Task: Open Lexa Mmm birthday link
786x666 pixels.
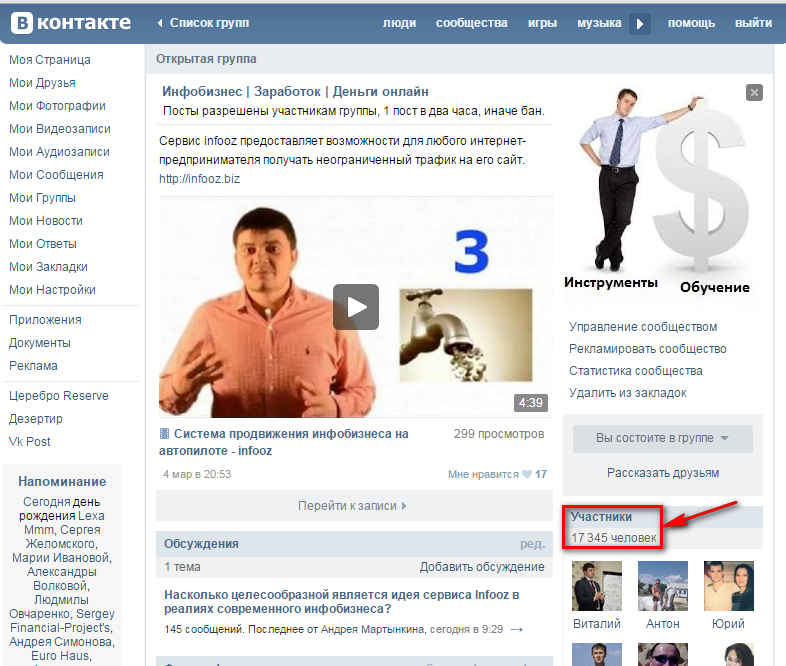Action: tap(64, 523)
